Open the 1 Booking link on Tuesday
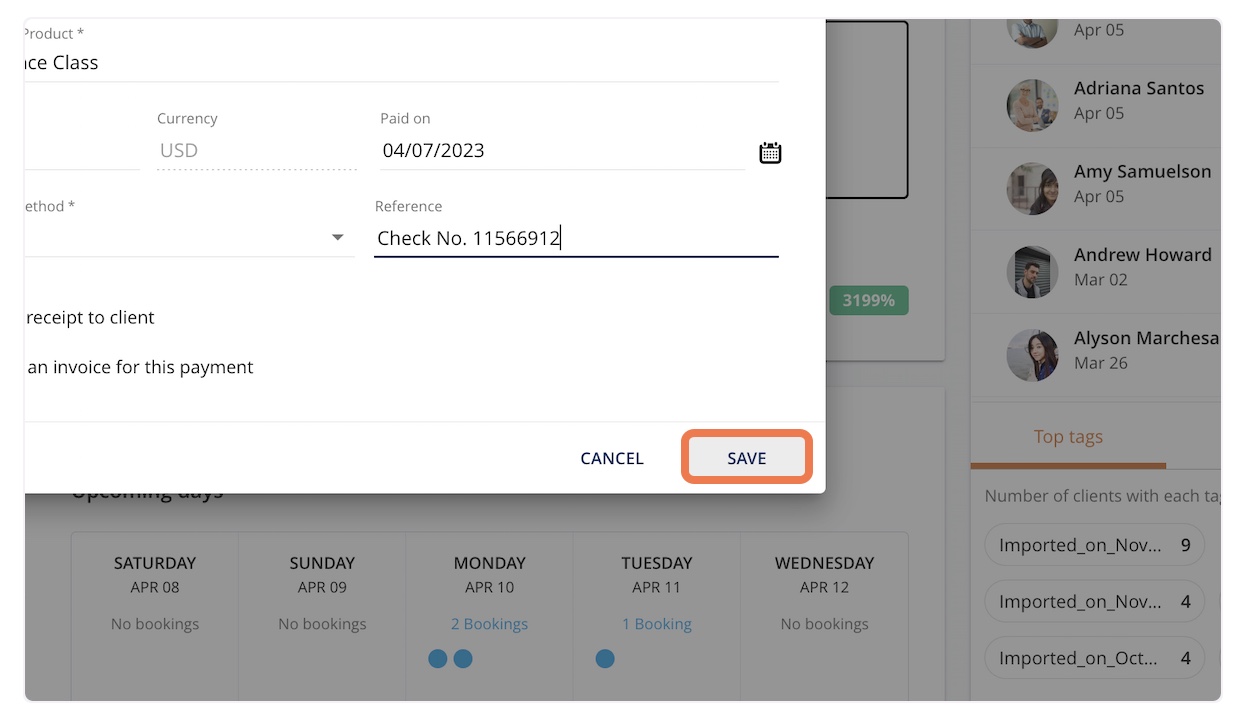This screenshot has height=716, width=1244. [x=656, y=624]
